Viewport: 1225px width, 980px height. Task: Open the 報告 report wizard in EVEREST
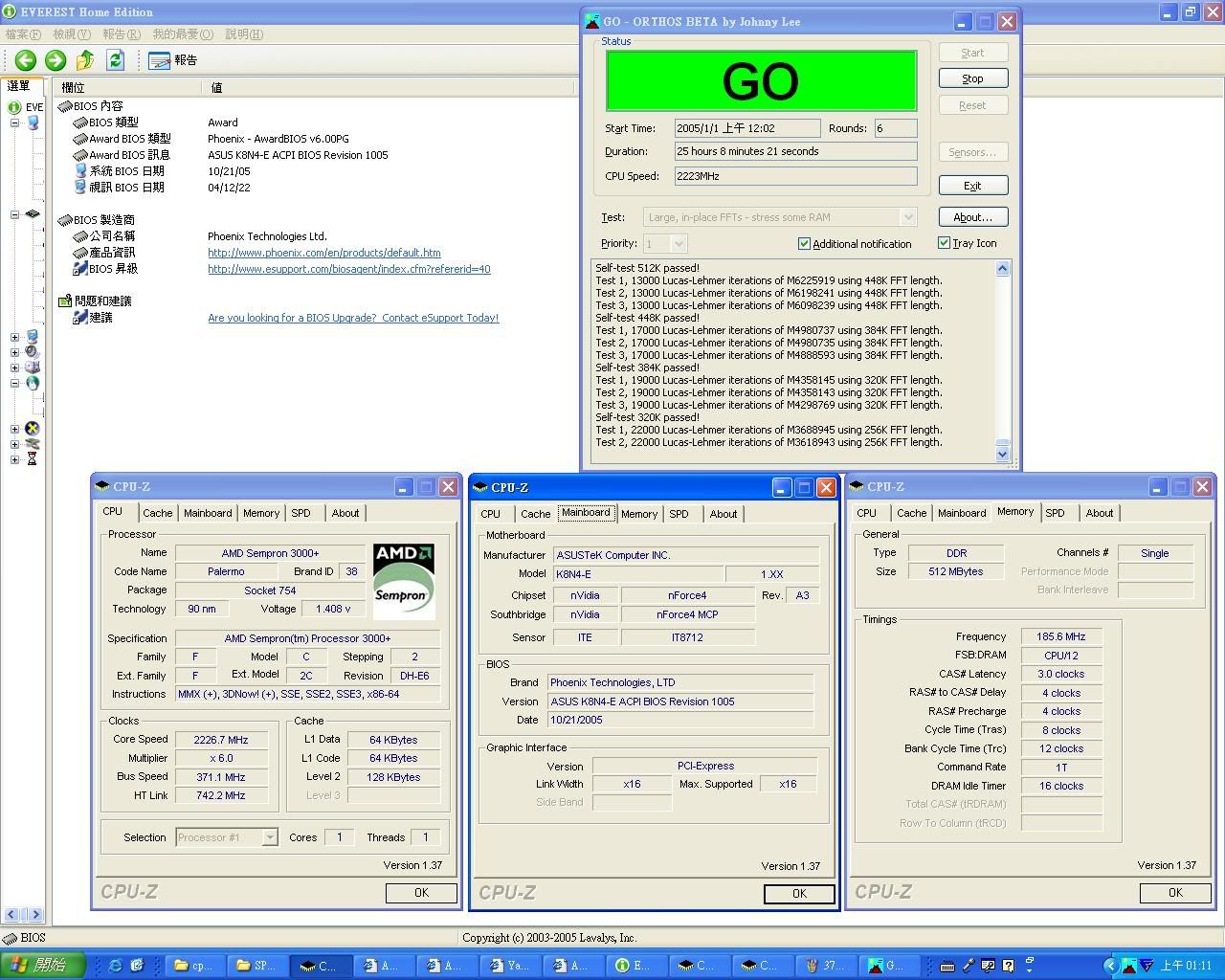[x=173, y=60]
